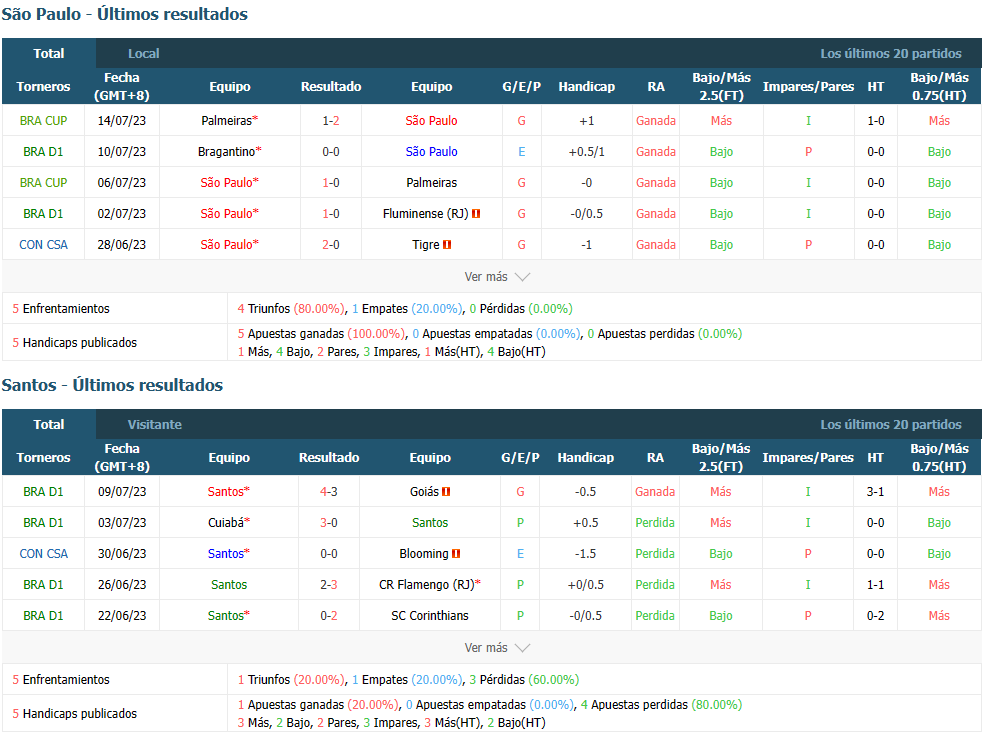The width and height of the screenshot is (987, 739).
Task: Click red card icon next to Fluminense (RJ)
Action: pyautogui.click(x=476, y=213)
